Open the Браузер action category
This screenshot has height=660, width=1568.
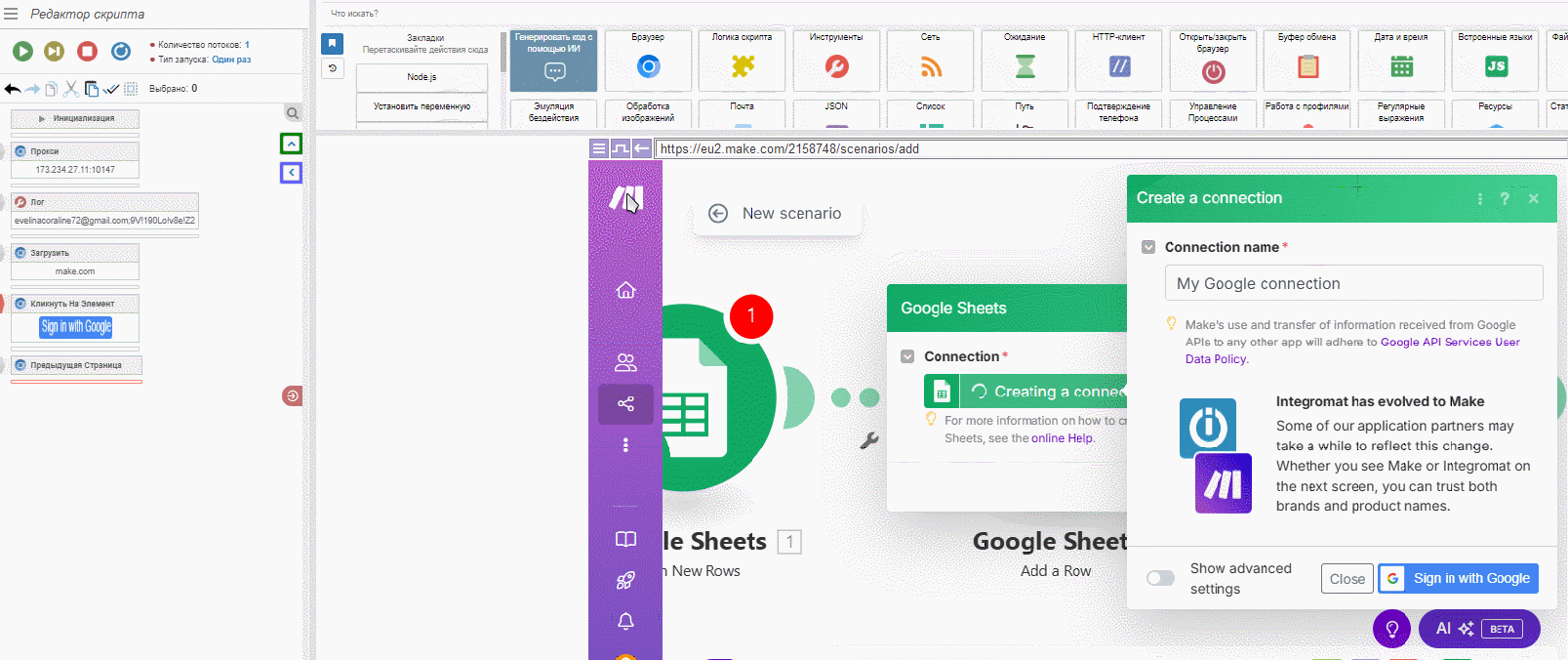click(648, 61)
